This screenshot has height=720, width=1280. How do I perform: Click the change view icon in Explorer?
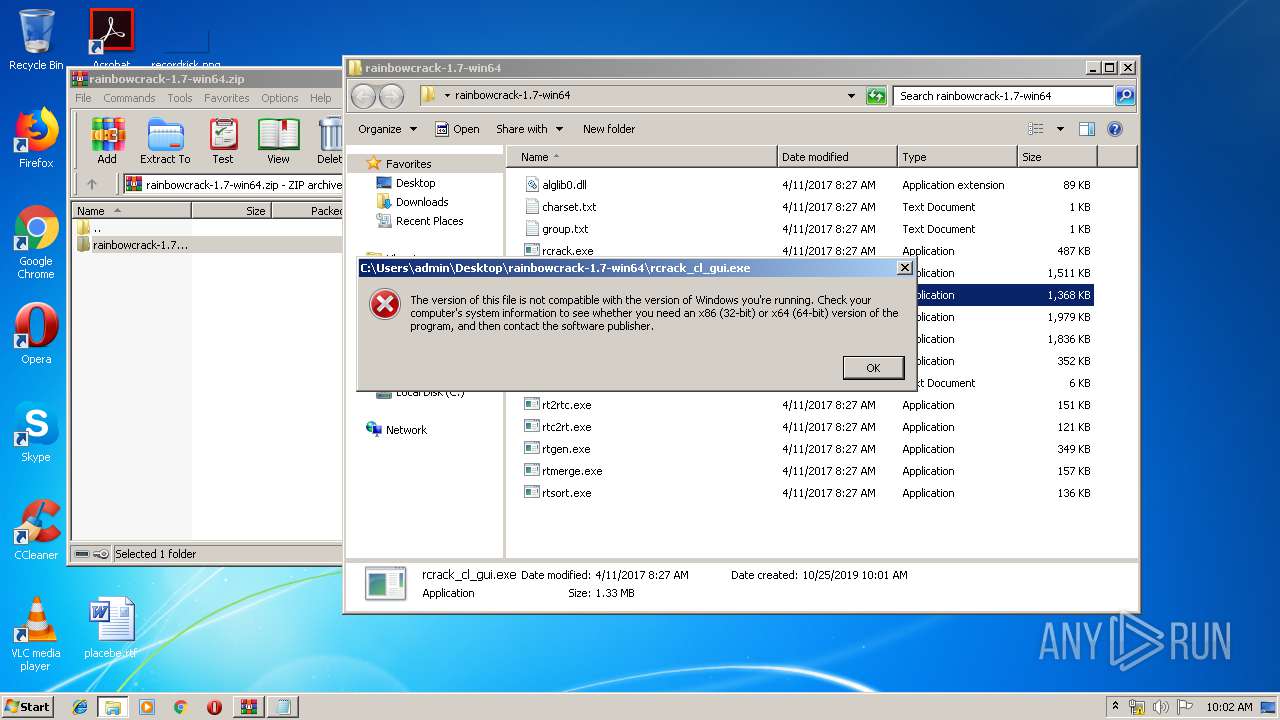(x=1036, y=129)
